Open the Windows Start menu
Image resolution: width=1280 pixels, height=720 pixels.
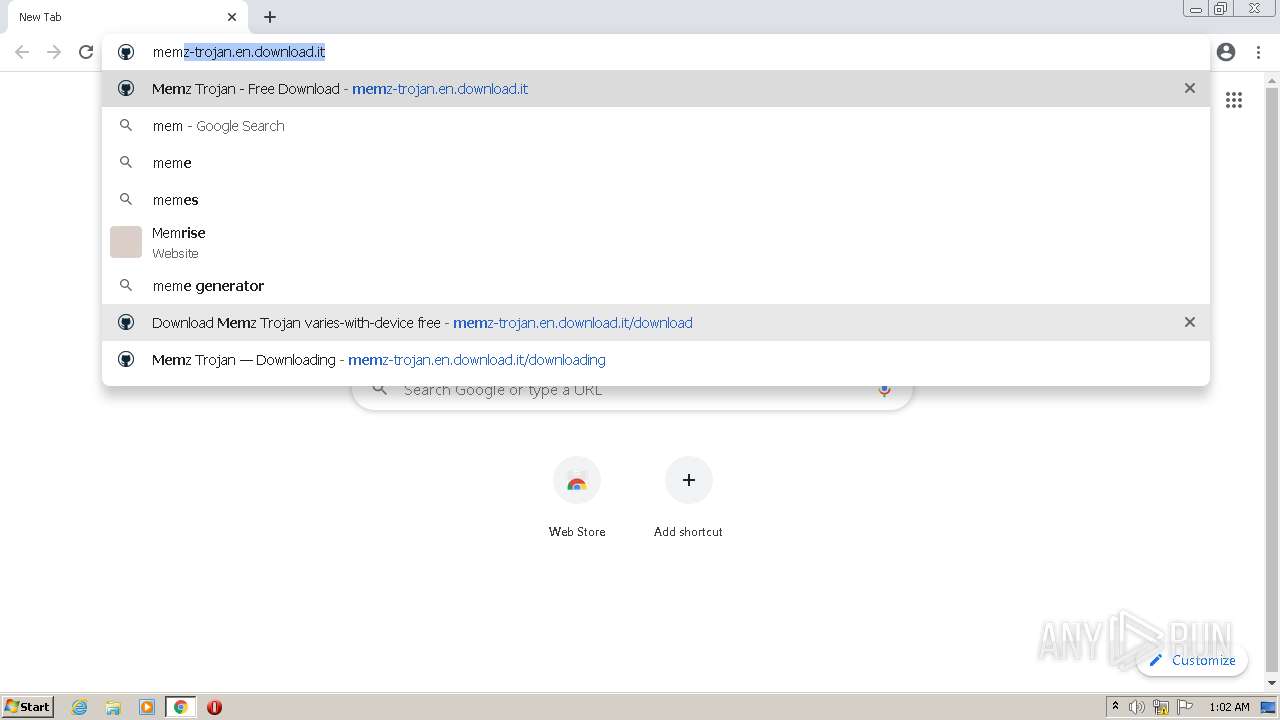click(x=28, y=707)
